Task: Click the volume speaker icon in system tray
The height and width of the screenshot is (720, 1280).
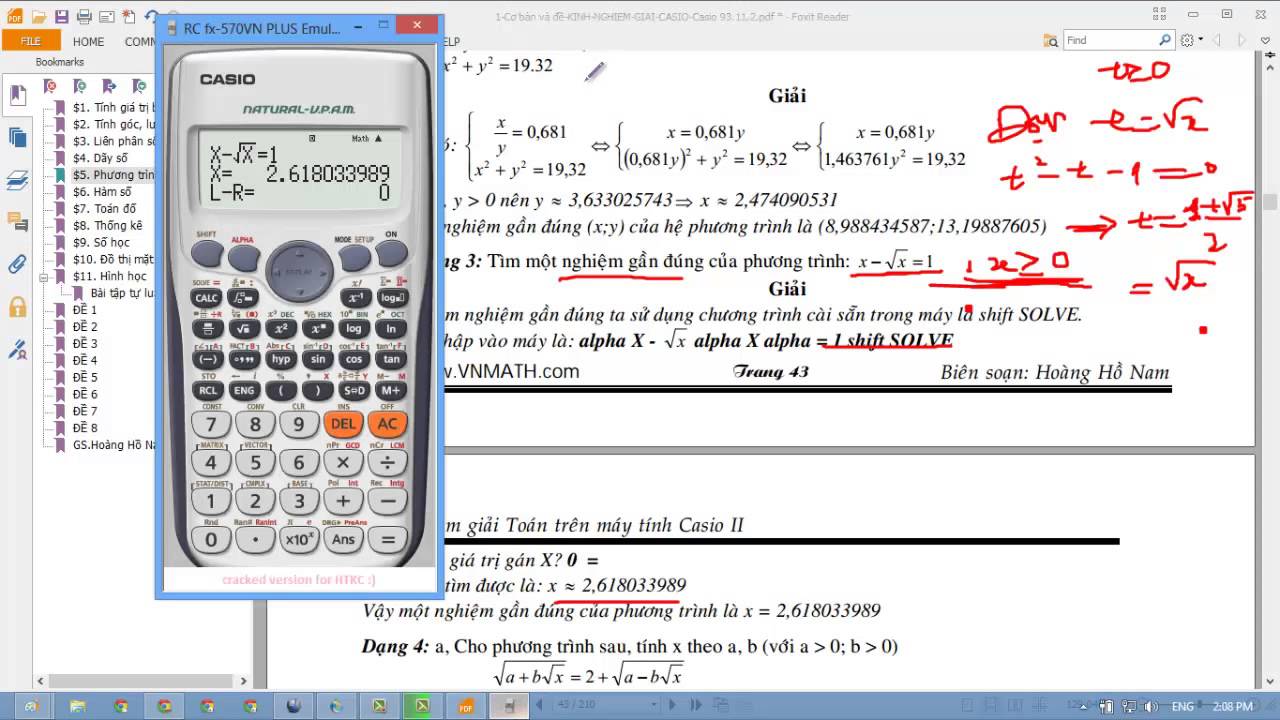Action: coord(1151,706)
